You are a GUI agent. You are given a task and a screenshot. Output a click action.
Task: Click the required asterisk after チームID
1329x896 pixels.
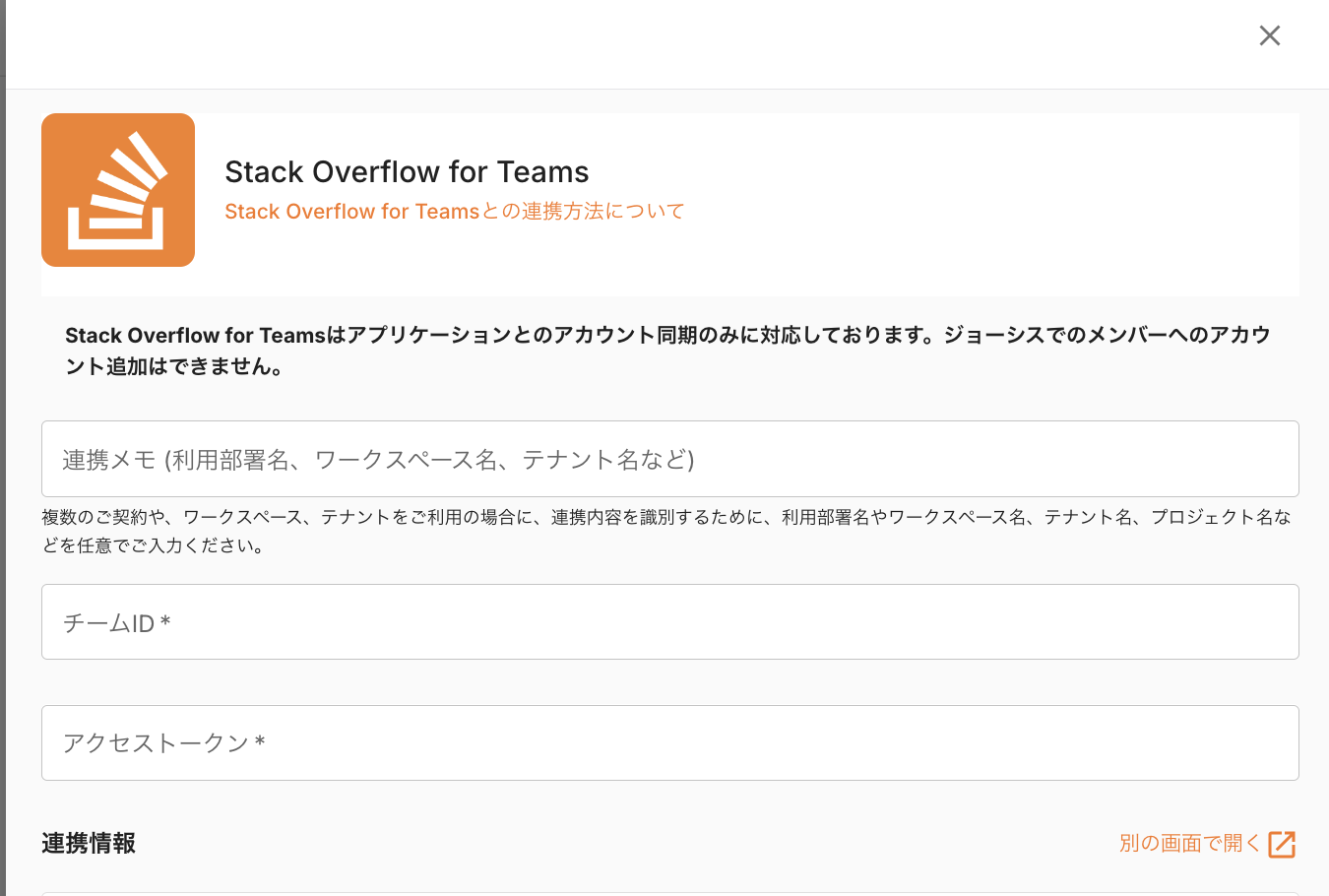tap(165, 621)
